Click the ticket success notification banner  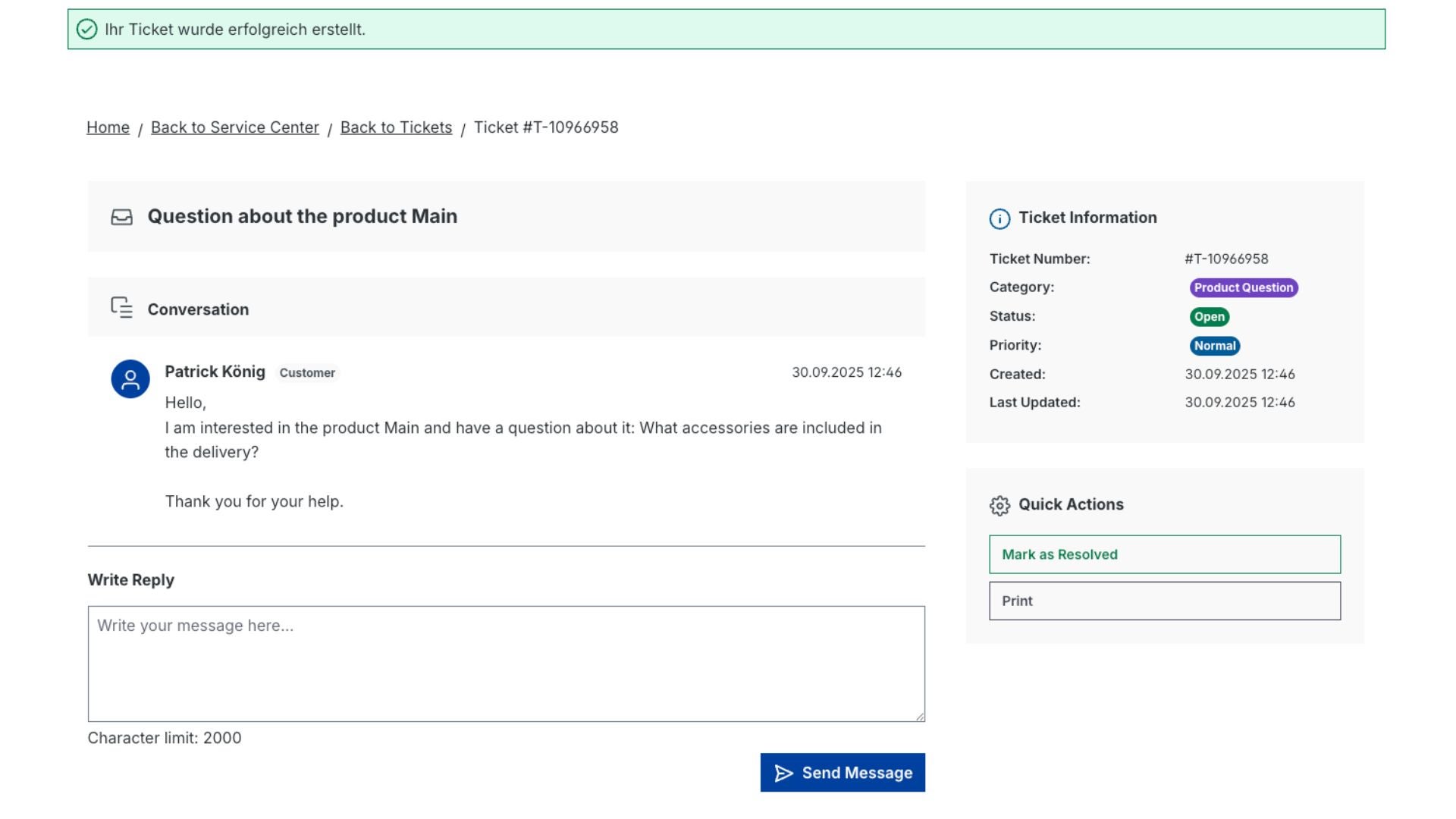726,30
